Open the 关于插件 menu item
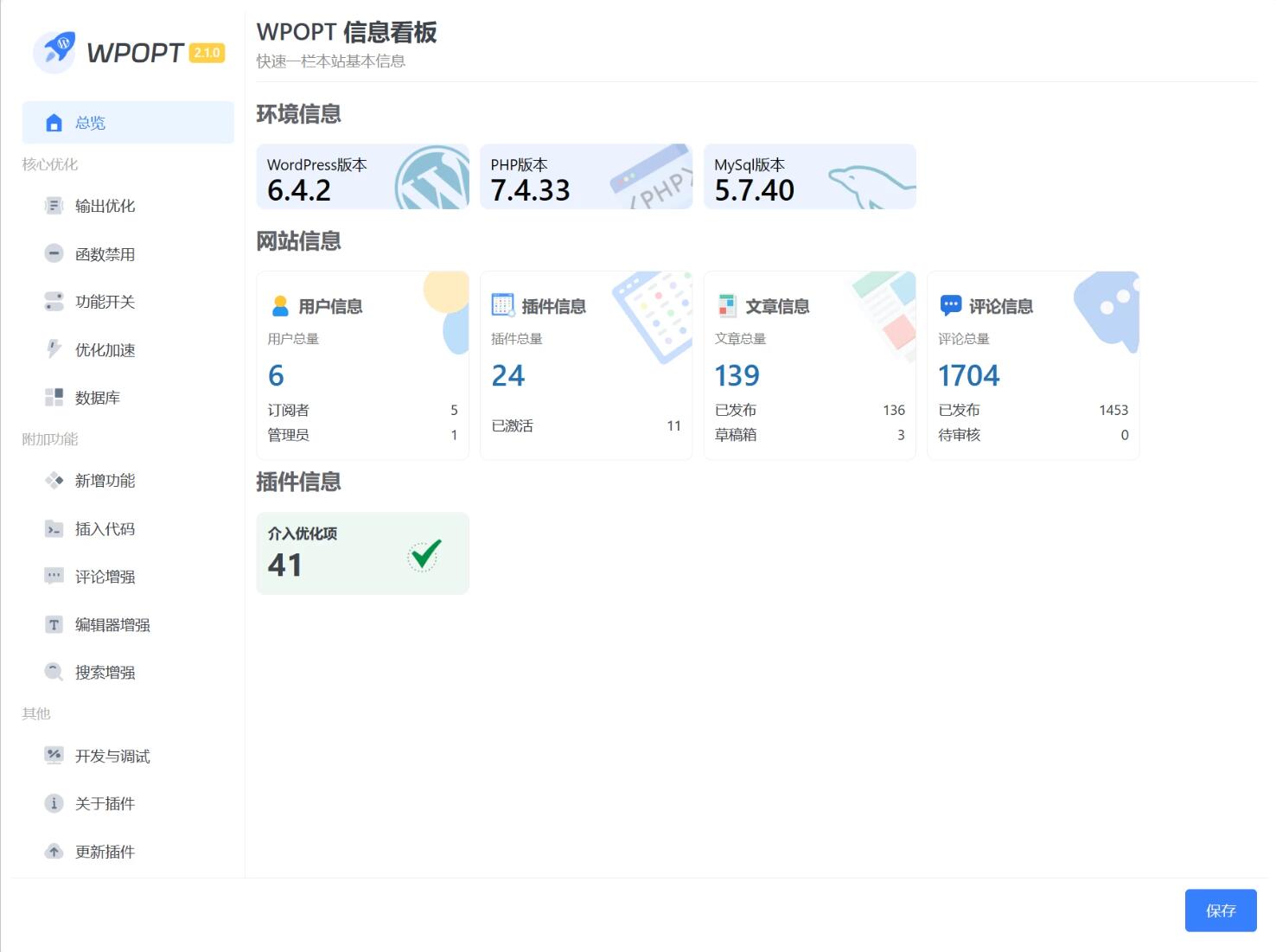Image resolution: width=1276 pixels, height=952 pixels. tap(104, 803)
